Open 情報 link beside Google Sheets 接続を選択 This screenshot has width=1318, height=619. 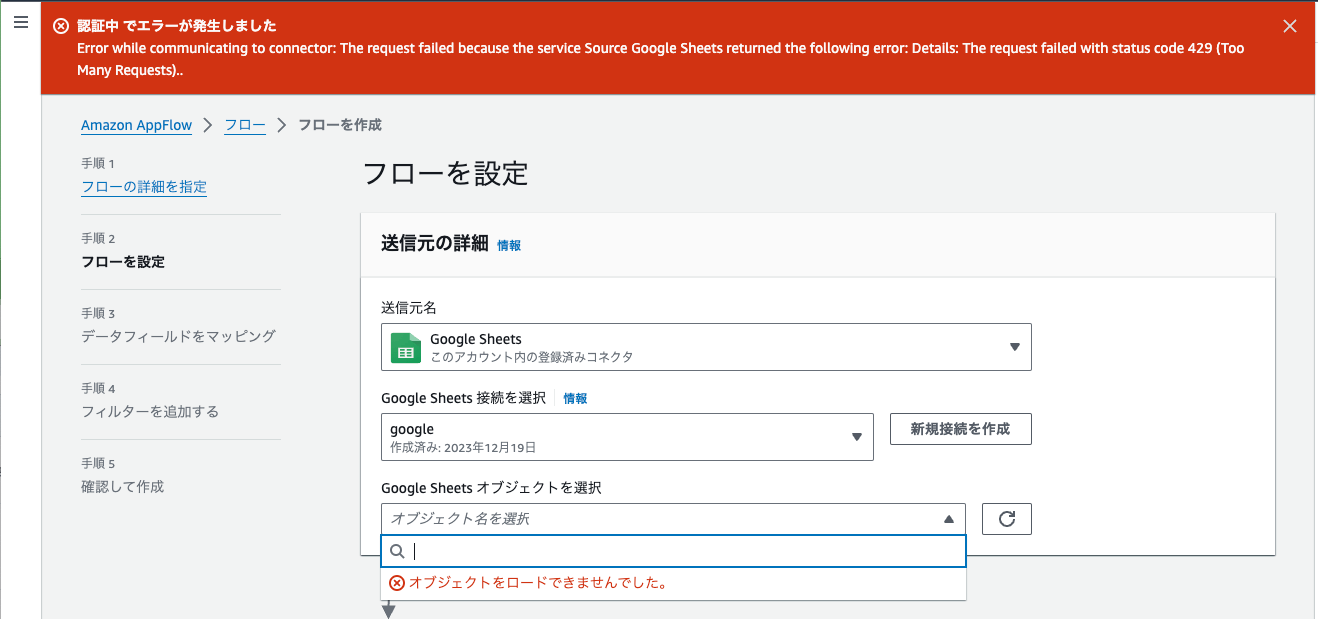(575, 398)
